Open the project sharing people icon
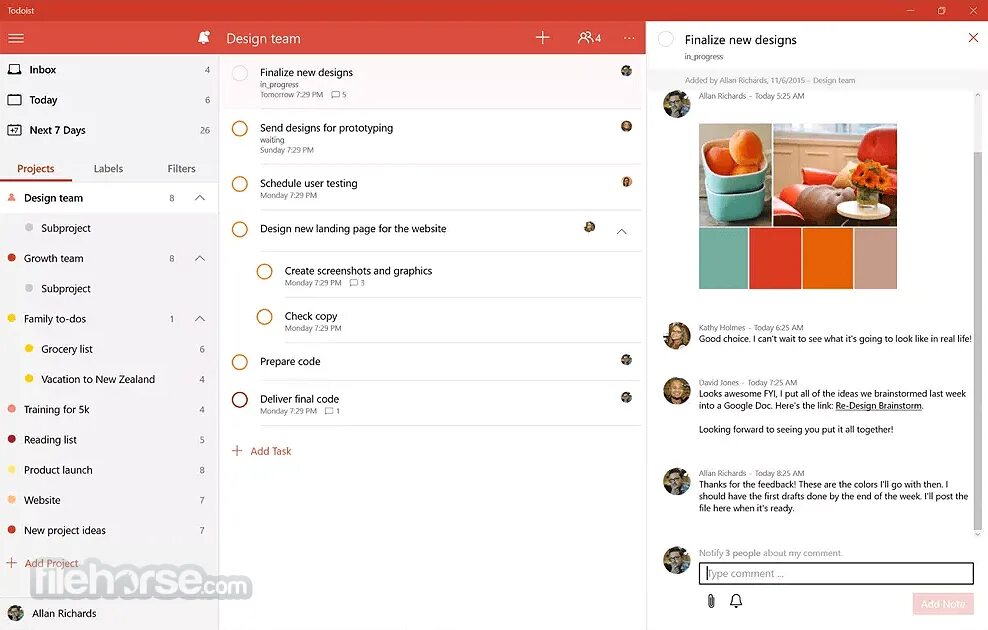This screenshot has width=988, height=630. pyautogui.click(x=589, y=38)
